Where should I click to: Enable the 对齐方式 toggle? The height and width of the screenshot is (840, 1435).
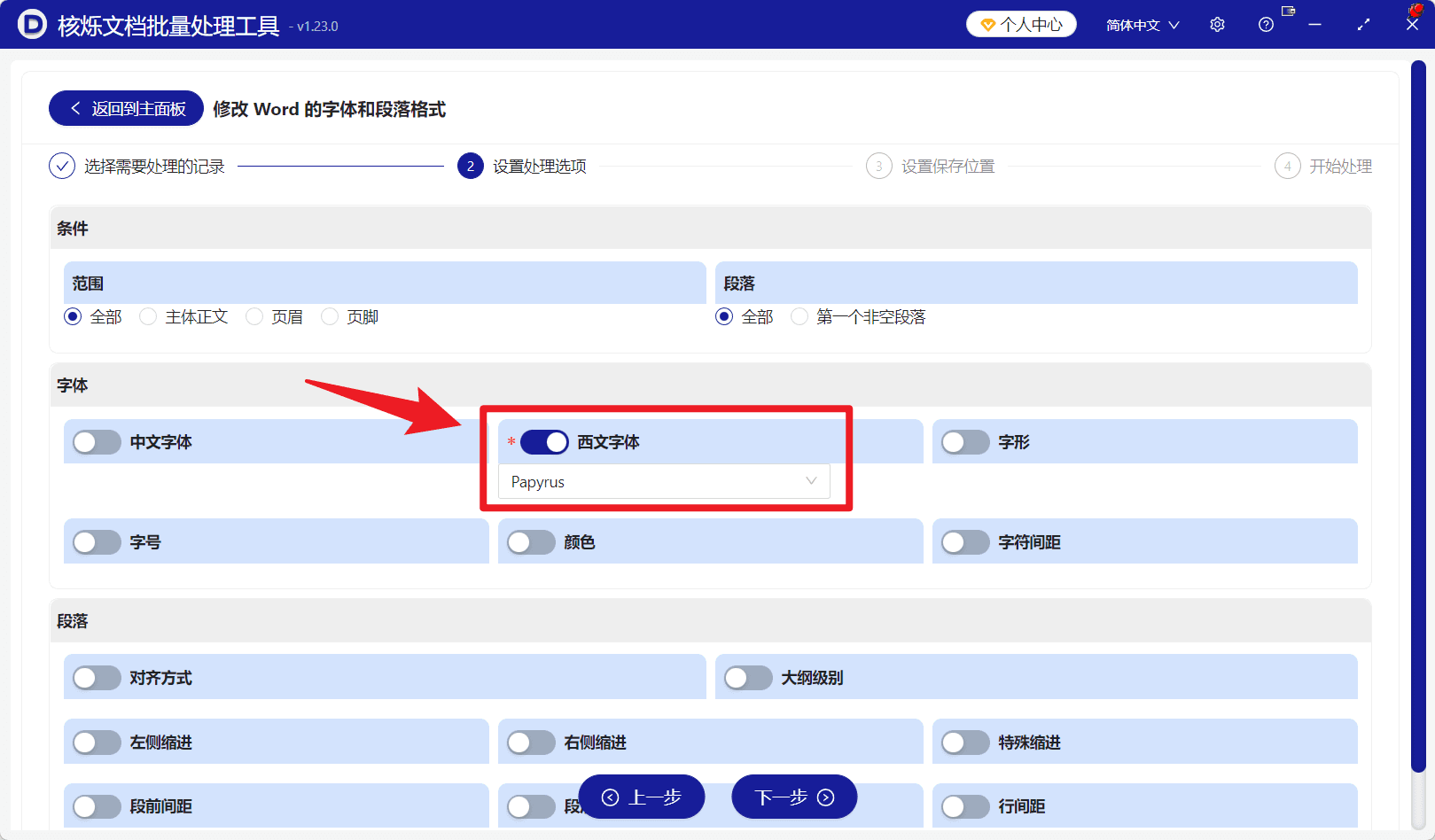pos(97,678)
